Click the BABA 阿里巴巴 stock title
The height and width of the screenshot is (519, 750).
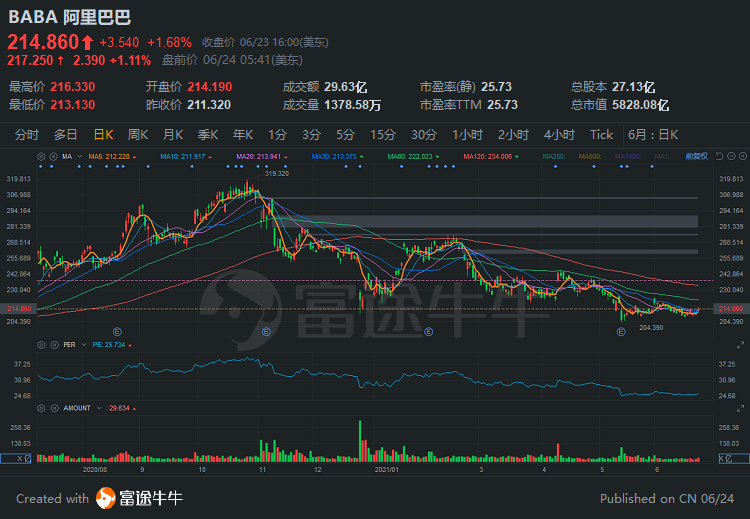(70, 17)
